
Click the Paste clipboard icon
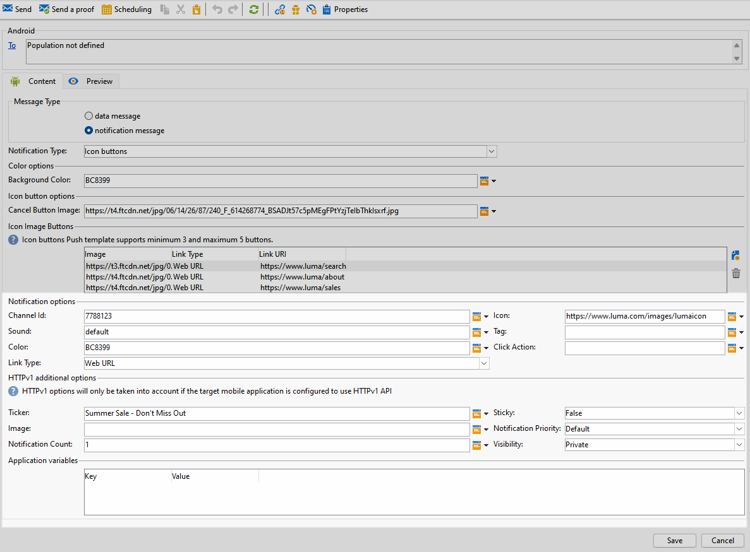coord(196,9)
